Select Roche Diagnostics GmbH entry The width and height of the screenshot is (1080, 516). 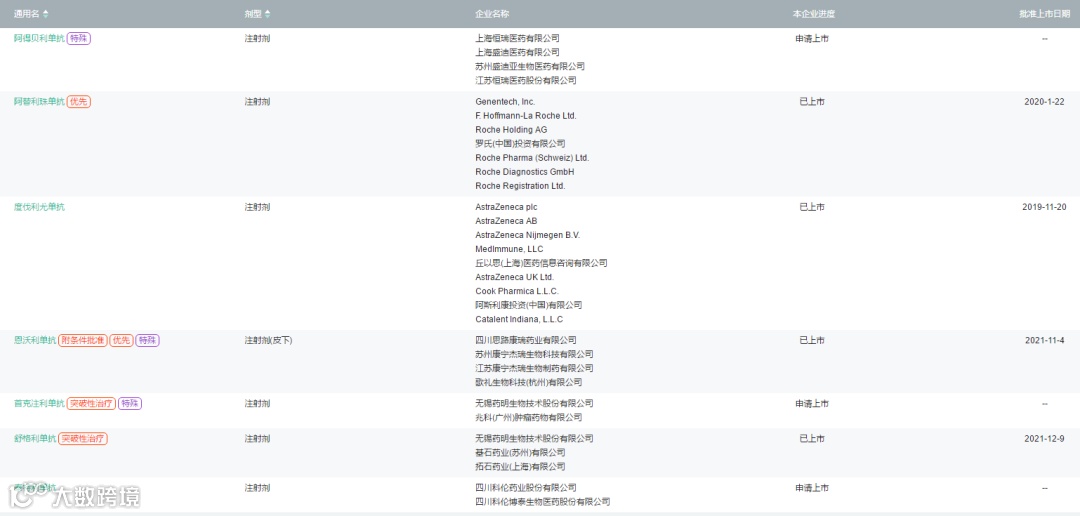[525, 172]
